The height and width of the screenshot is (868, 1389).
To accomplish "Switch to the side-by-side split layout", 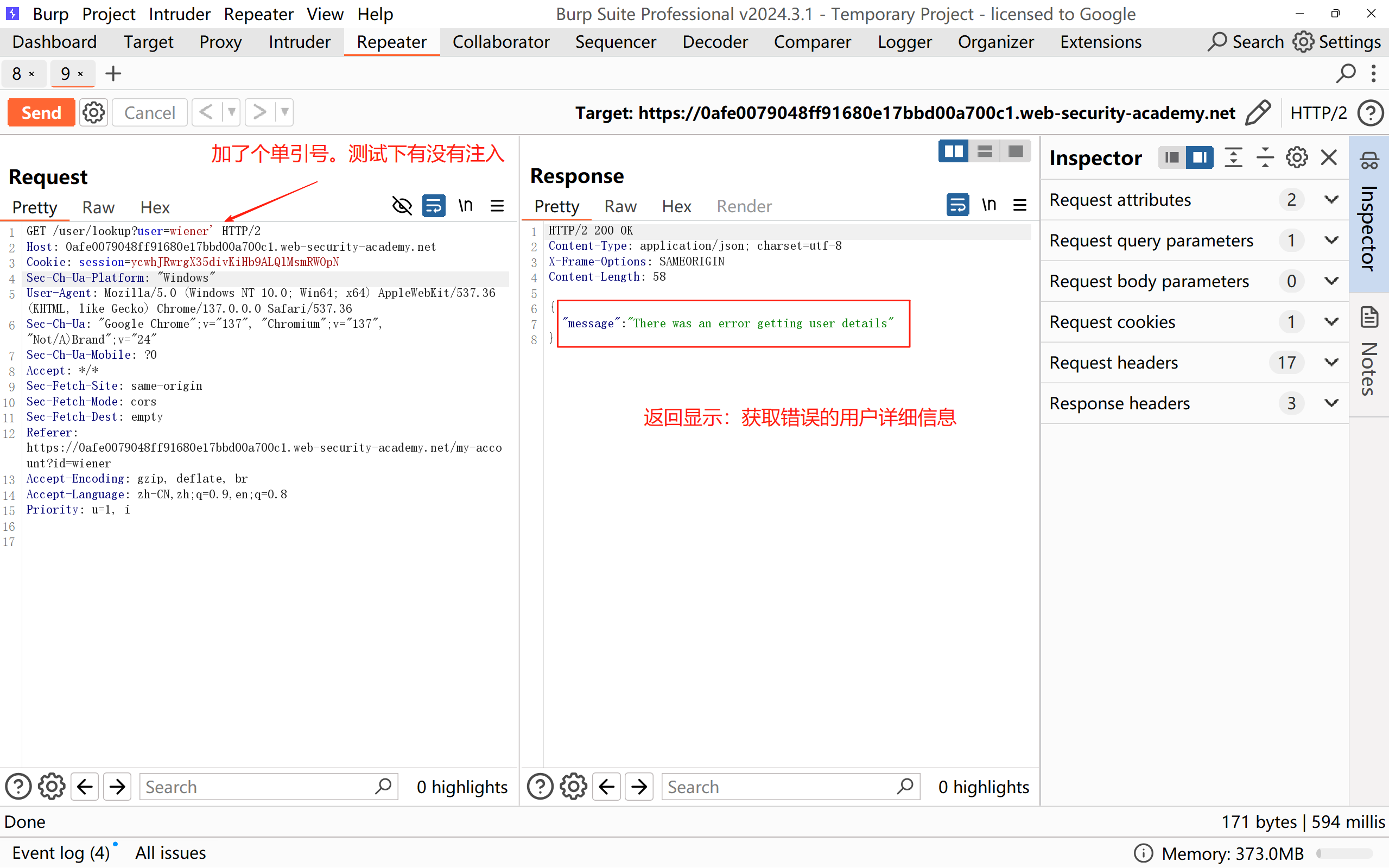I will [x=953, y=151].
